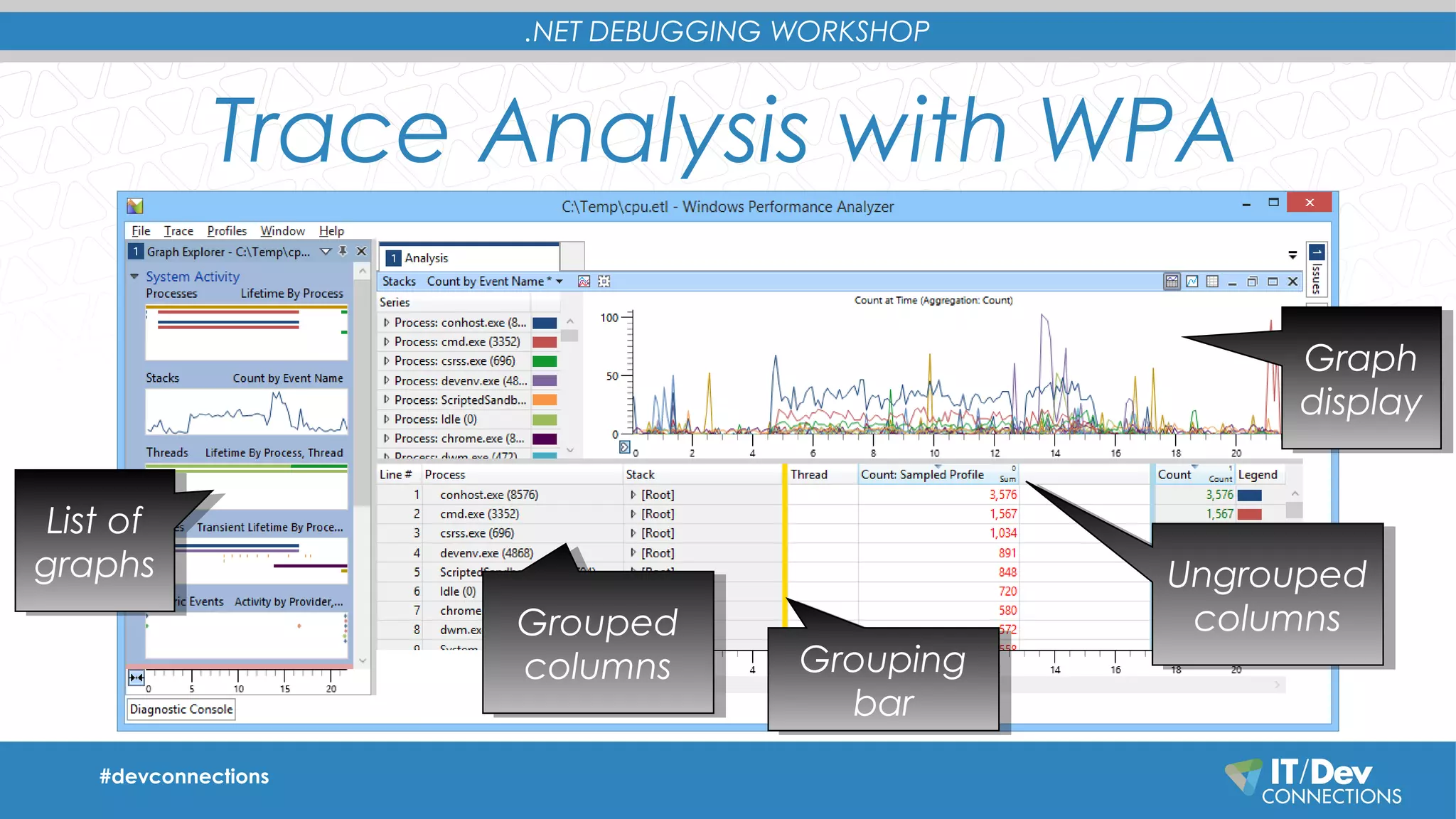Open the File menu

pyautogui.click(x=141, y=231)
